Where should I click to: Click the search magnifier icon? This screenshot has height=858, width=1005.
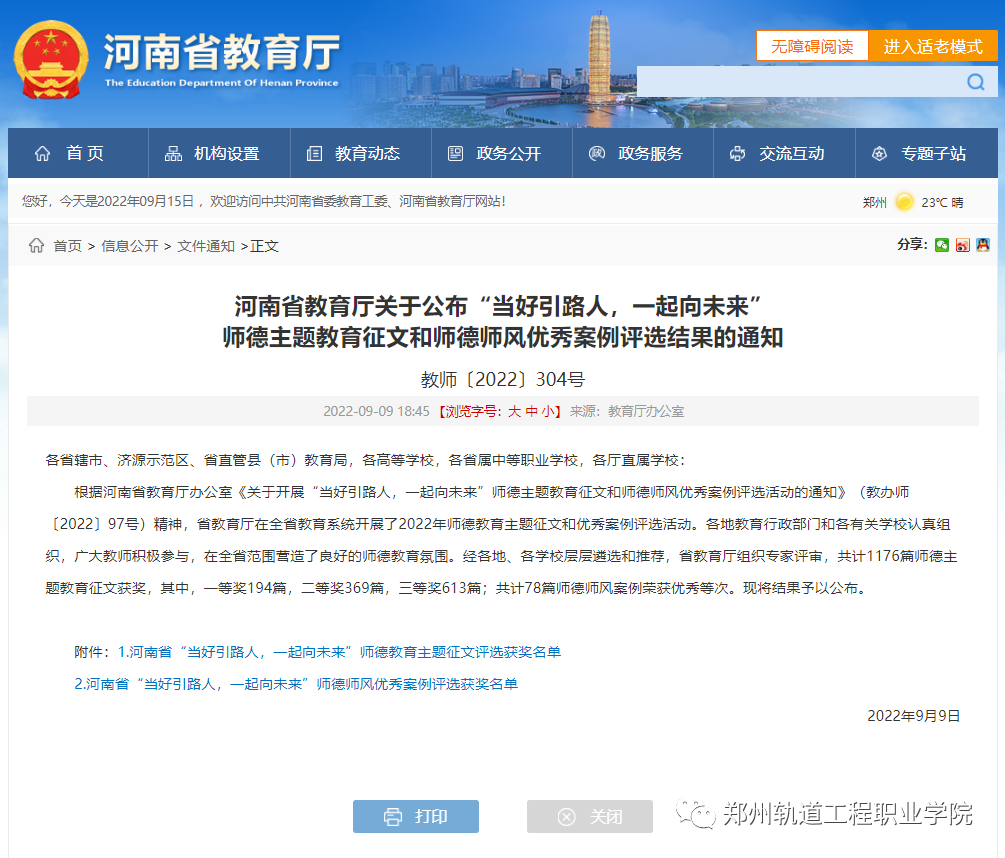coord(976,82)
